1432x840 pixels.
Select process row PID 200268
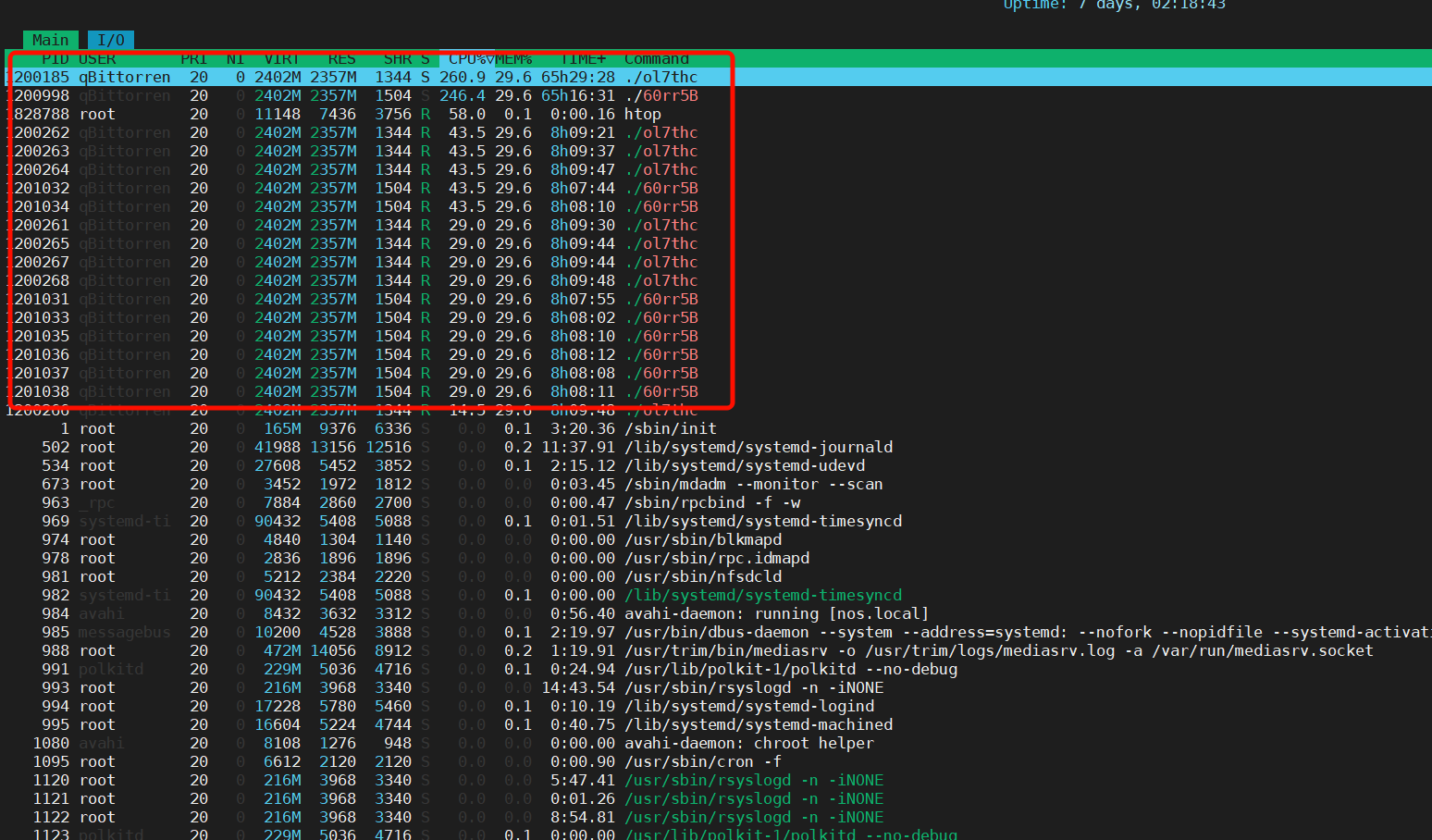click(x=718, y=280)
